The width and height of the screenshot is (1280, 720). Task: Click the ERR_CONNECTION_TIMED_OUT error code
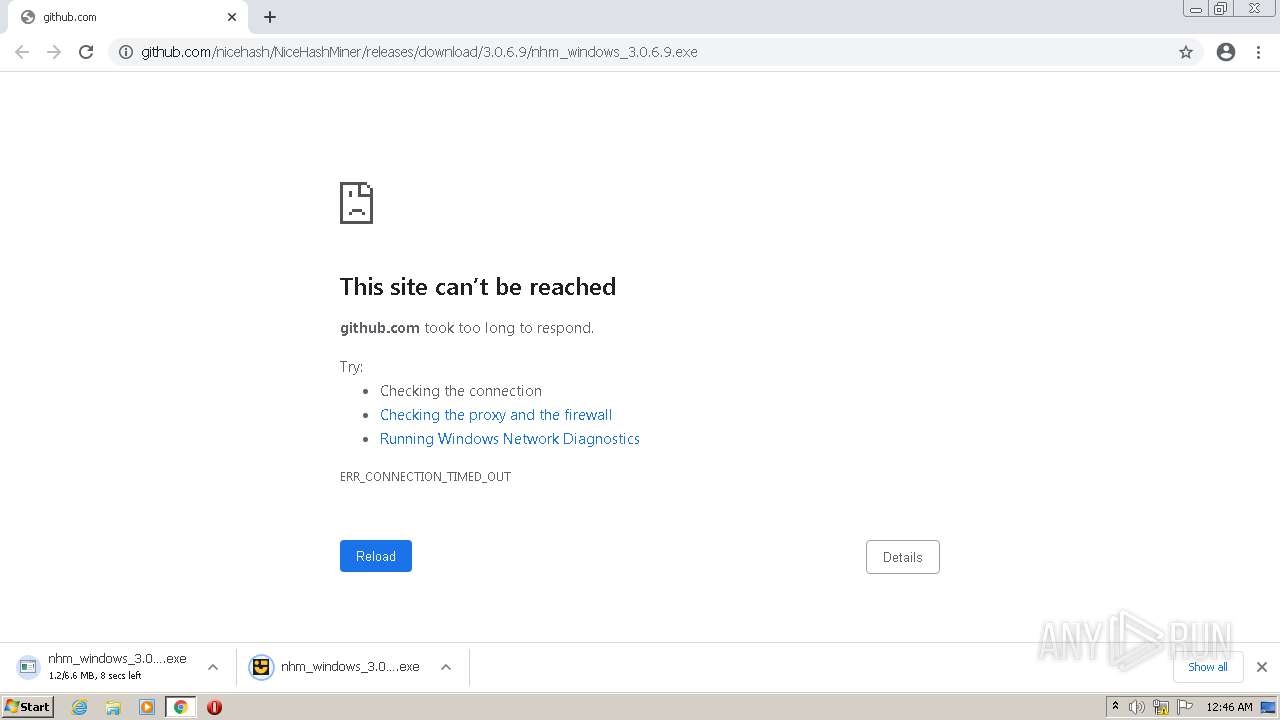point(425,477)
